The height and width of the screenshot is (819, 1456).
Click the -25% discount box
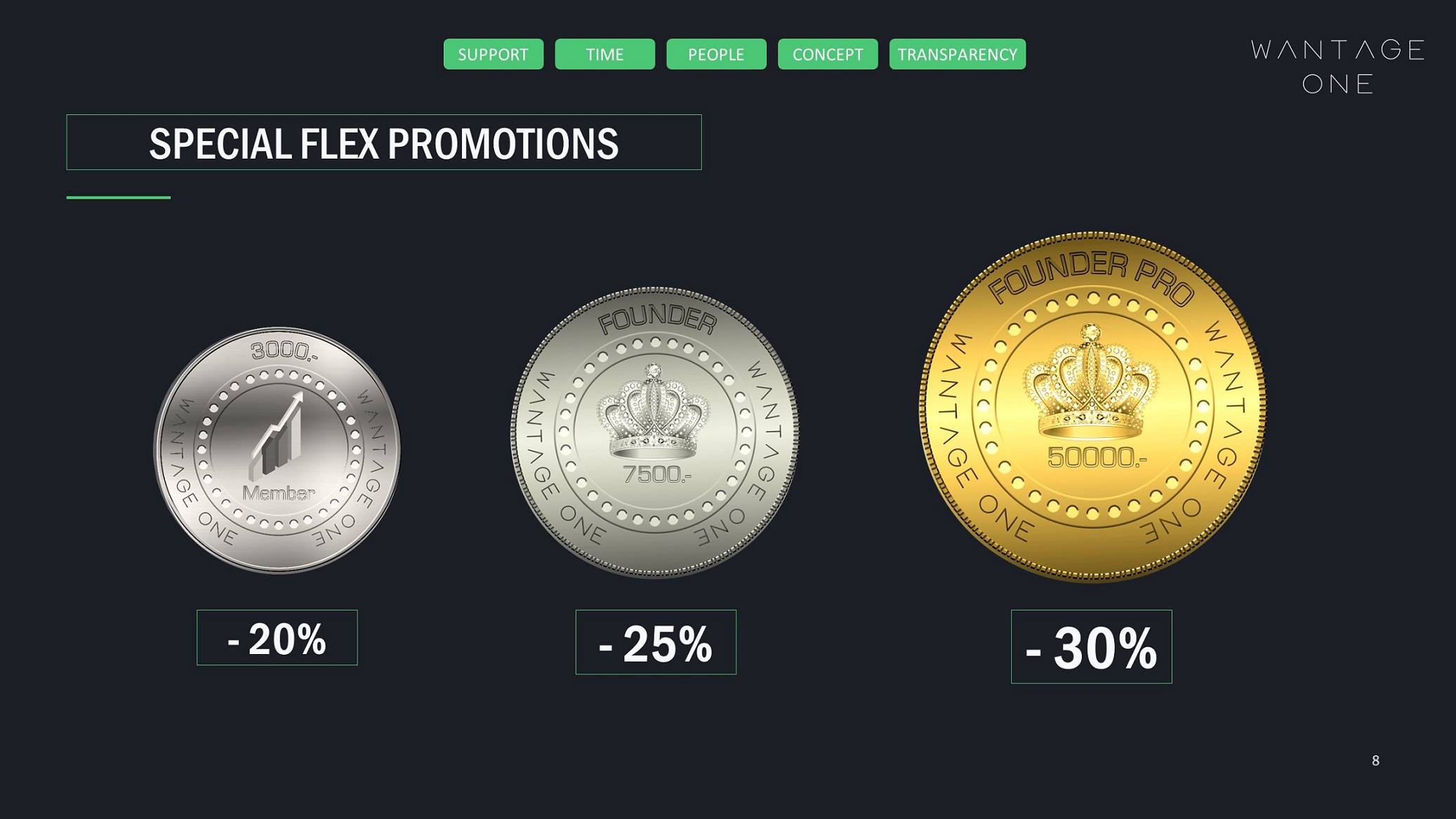point(656,642)
